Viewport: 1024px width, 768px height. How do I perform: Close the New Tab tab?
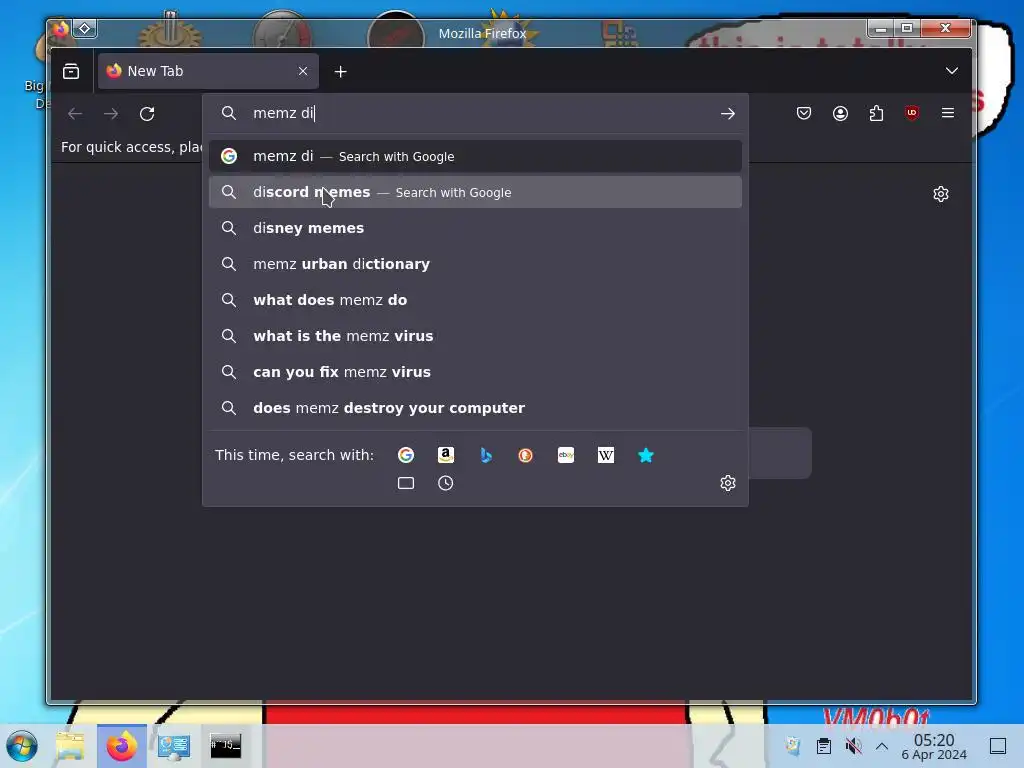click(303, 71)
